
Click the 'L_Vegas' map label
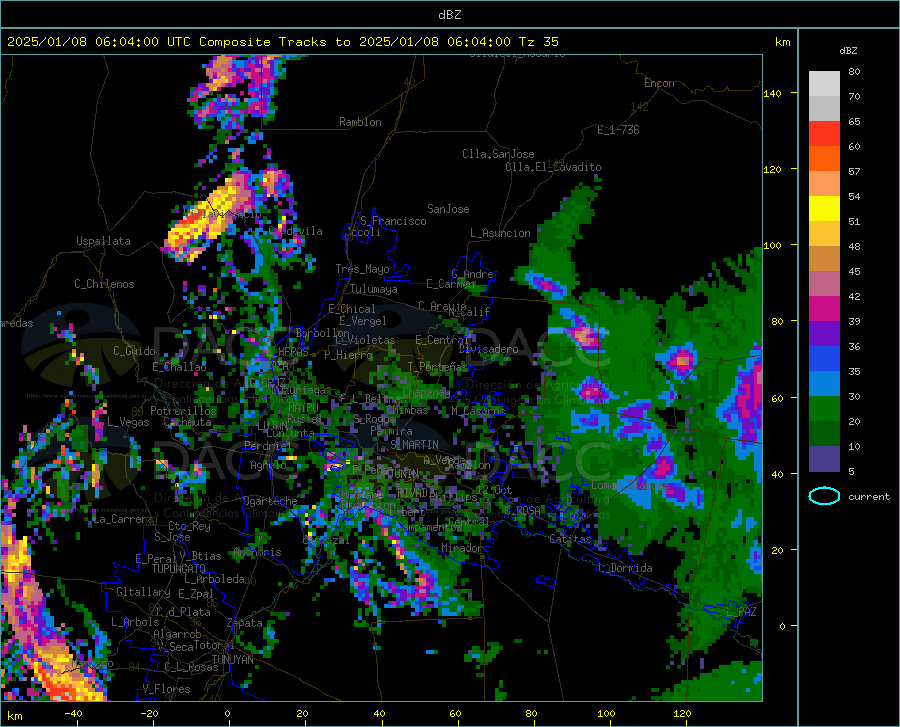click(x=128, y=422)
